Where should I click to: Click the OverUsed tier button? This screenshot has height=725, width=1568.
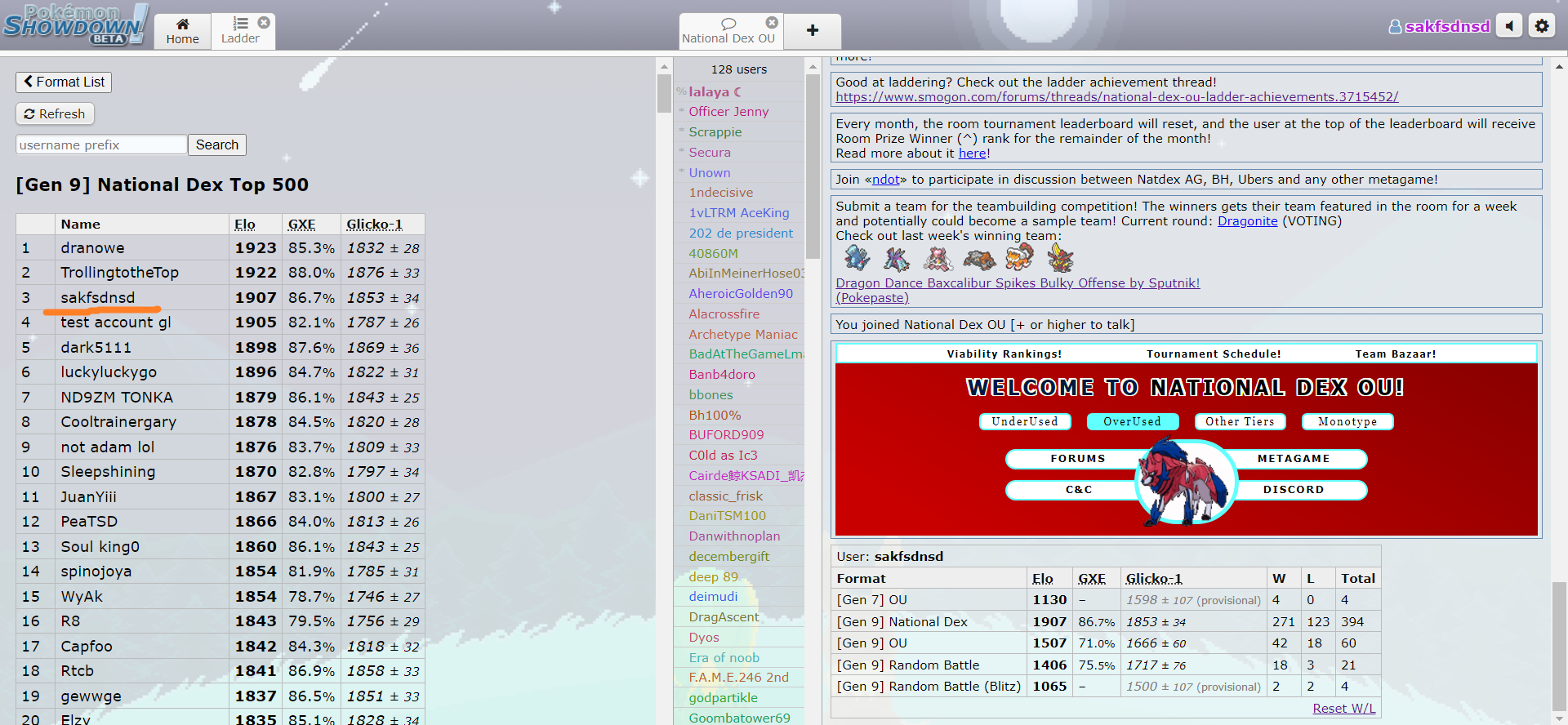pyautogui.click(x=1132, y=421)
